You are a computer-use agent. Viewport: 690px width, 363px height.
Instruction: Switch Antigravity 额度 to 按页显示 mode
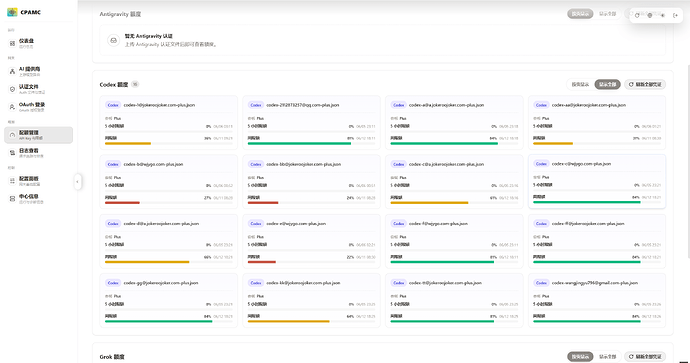(x=580, y=14)
